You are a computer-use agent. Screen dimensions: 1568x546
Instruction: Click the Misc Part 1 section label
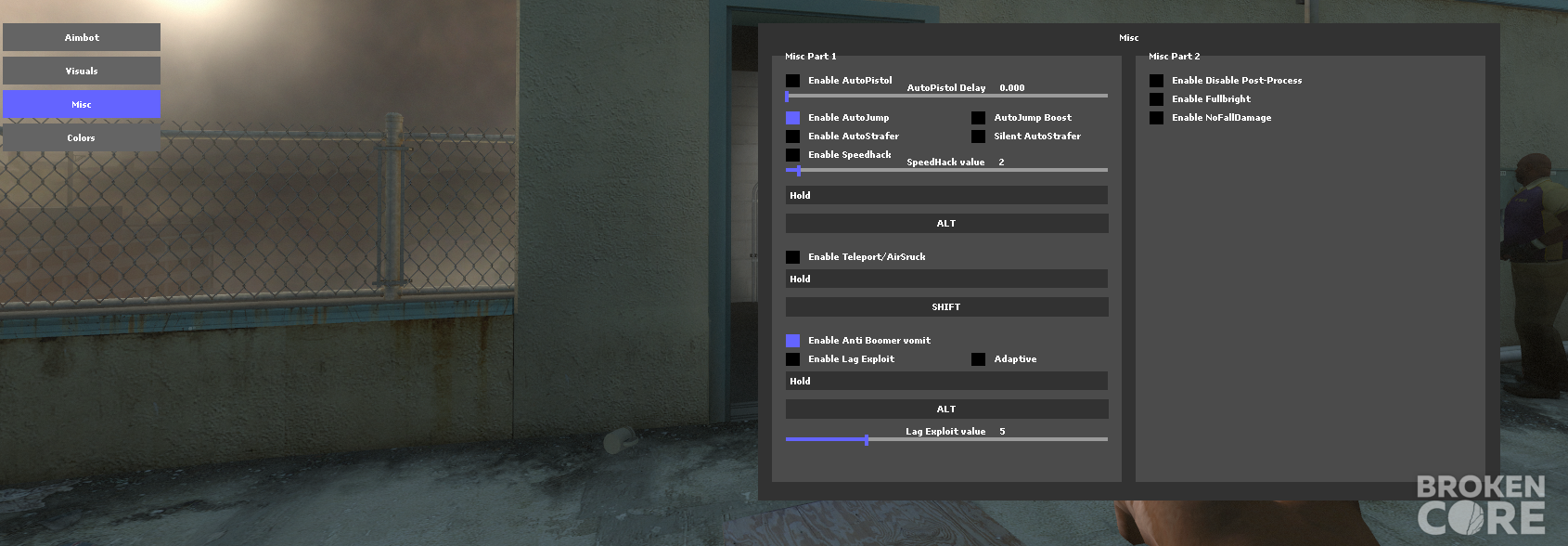tap(811, 57)
